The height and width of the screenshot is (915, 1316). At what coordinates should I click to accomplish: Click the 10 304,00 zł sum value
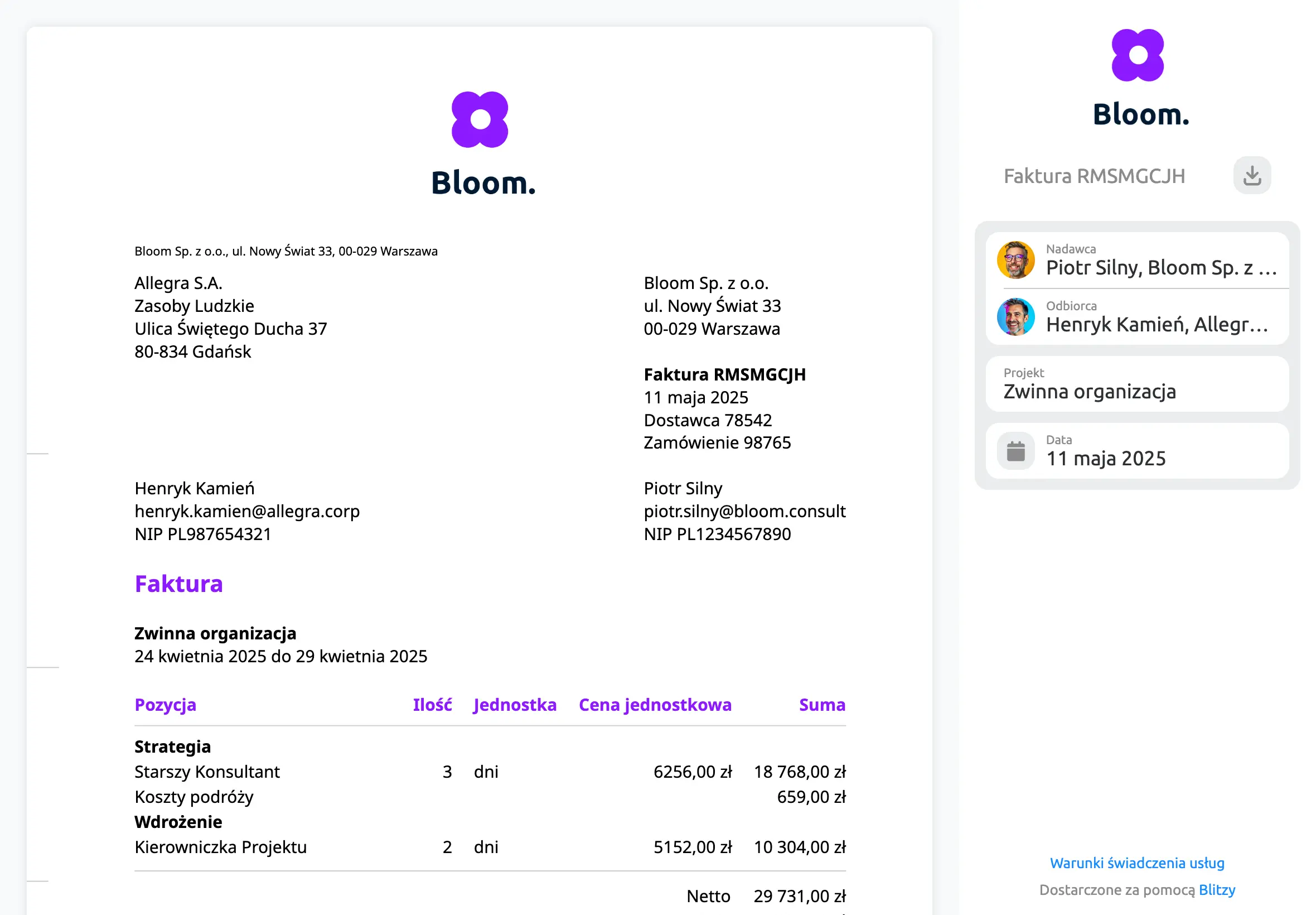click(799, 847)
